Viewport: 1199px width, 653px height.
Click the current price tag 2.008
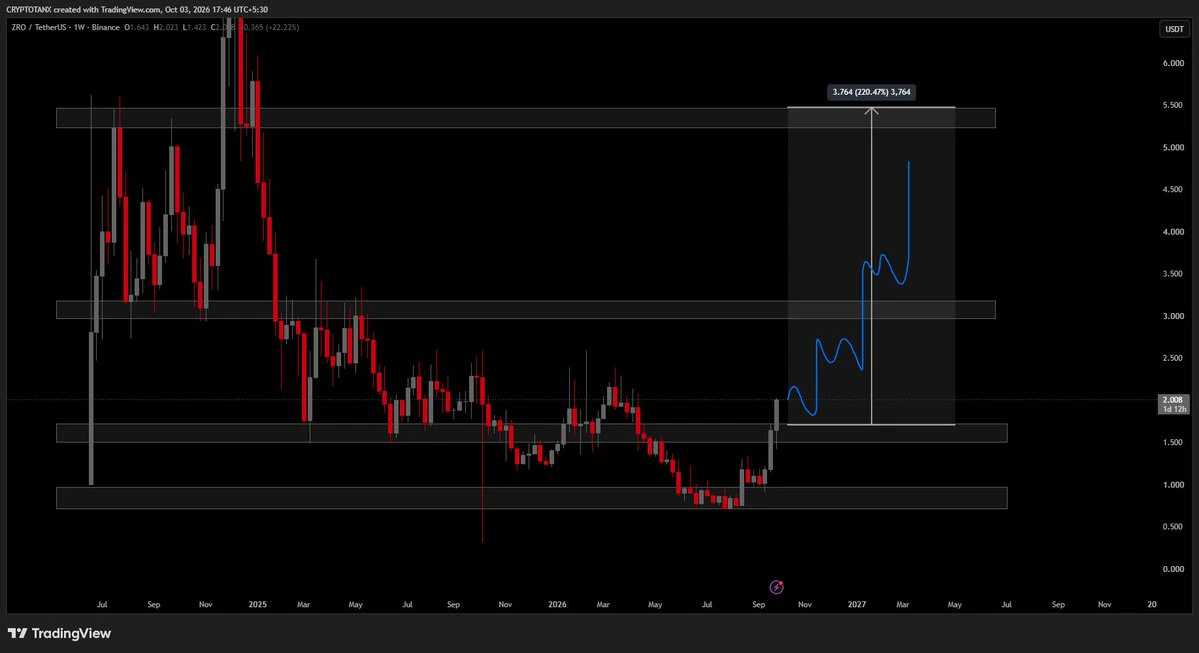point(1174,404)
